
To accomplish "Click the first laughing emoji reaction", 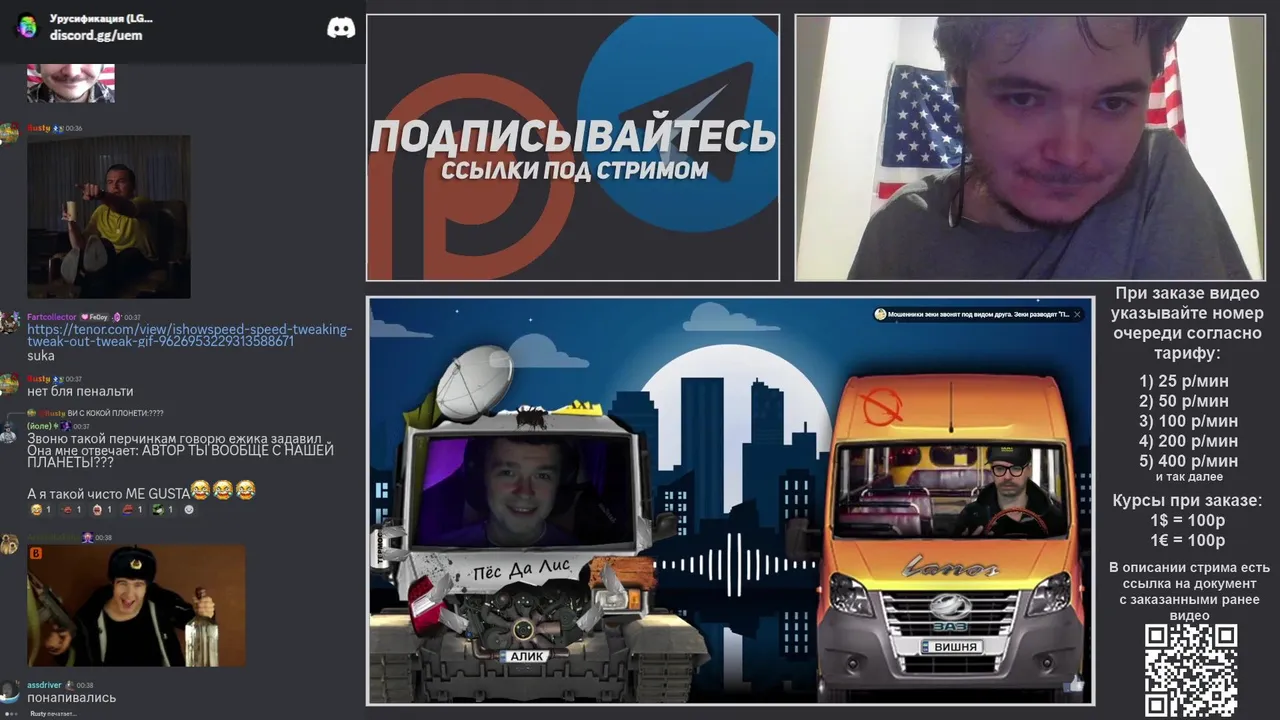I will click(x=41, y=510).
